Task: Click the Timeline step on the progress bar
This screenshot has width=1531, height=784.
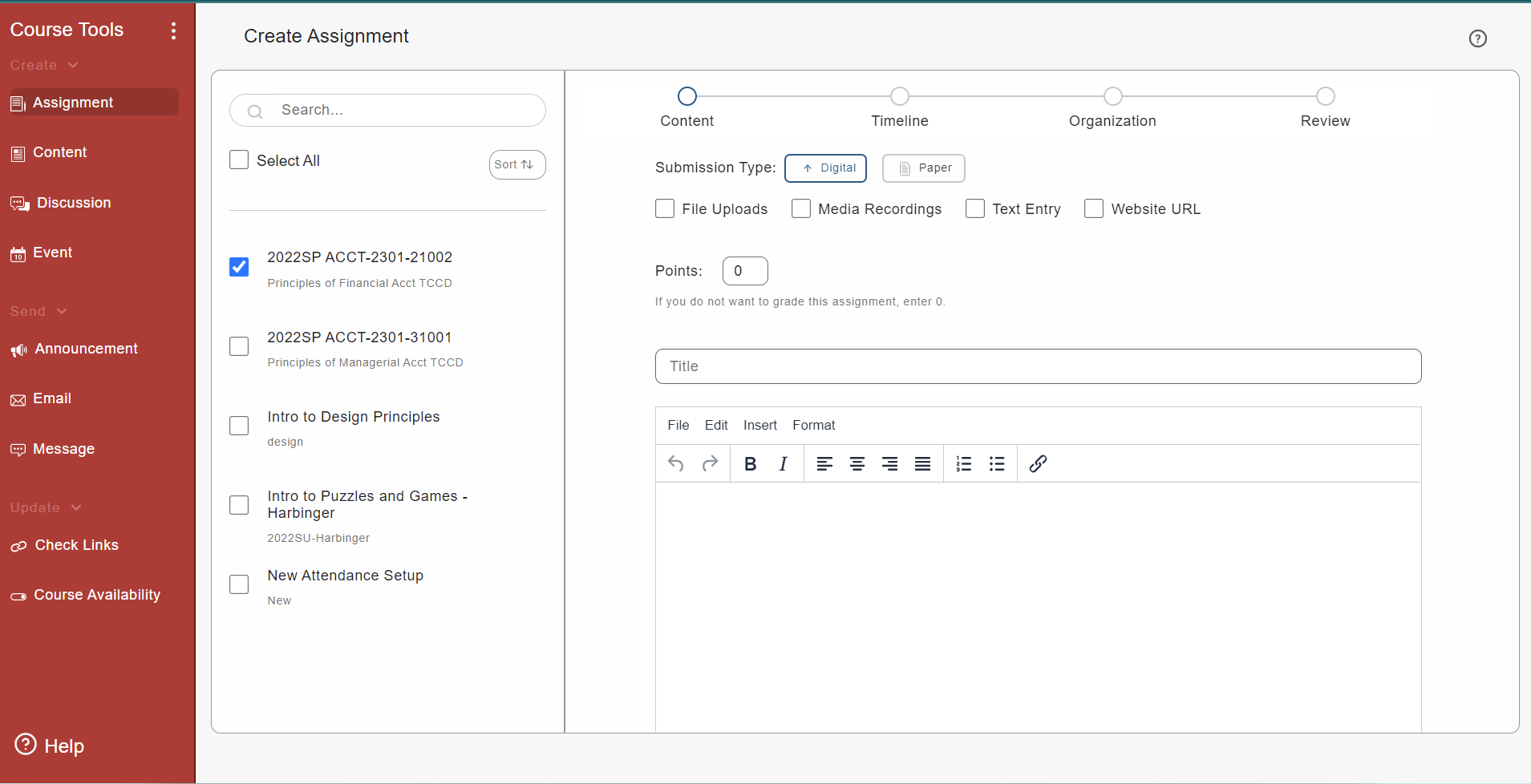Action: tap(898, 96)
